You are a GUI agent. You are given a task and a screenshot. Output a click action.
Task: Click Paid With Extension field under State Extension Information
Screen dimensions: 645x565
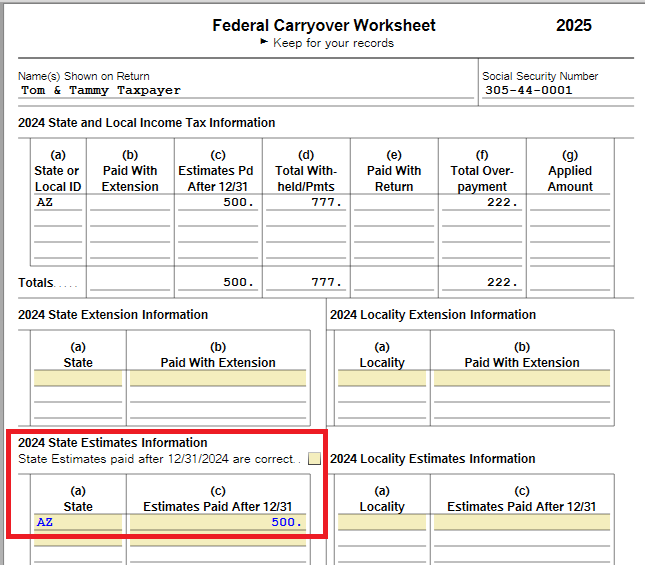(218, 379)
